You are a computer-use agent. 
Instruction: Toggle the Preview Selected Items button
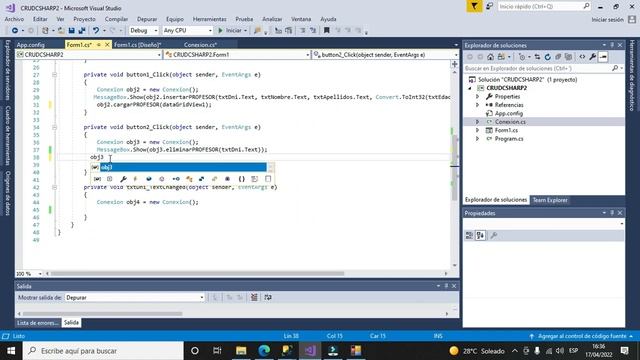coord(603,57)
